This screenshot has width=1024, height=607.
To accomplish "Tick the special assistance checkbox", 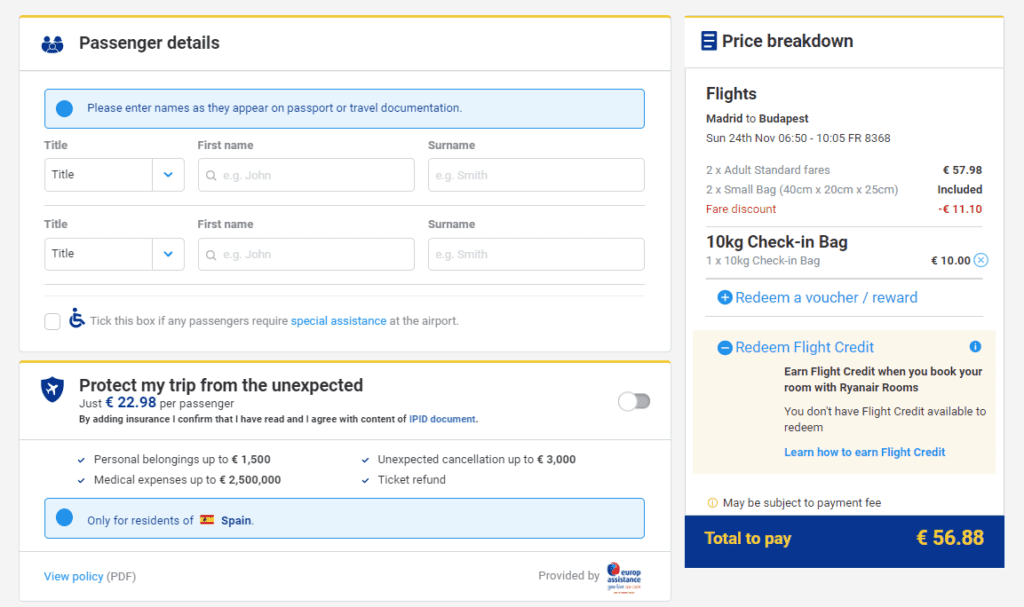I will point(52,321).
